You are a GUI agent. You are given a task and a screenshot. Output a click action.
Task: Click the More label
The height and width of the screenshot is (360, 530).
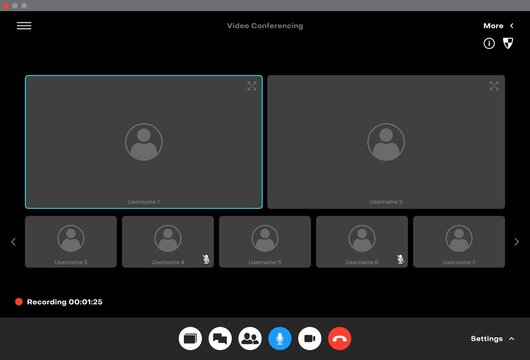point(493,26)
